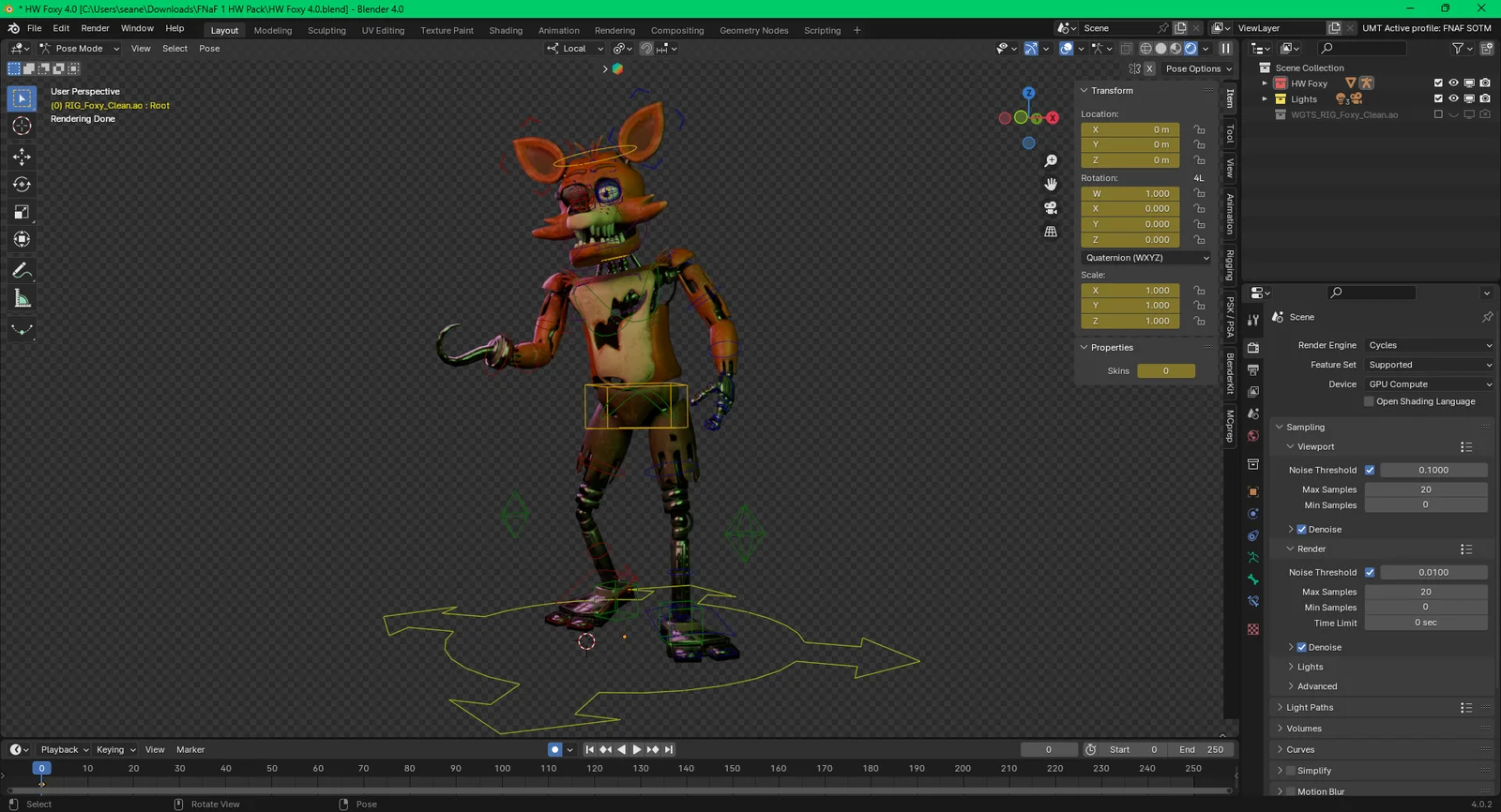Toggle camera view icon

click(1051, 207)
